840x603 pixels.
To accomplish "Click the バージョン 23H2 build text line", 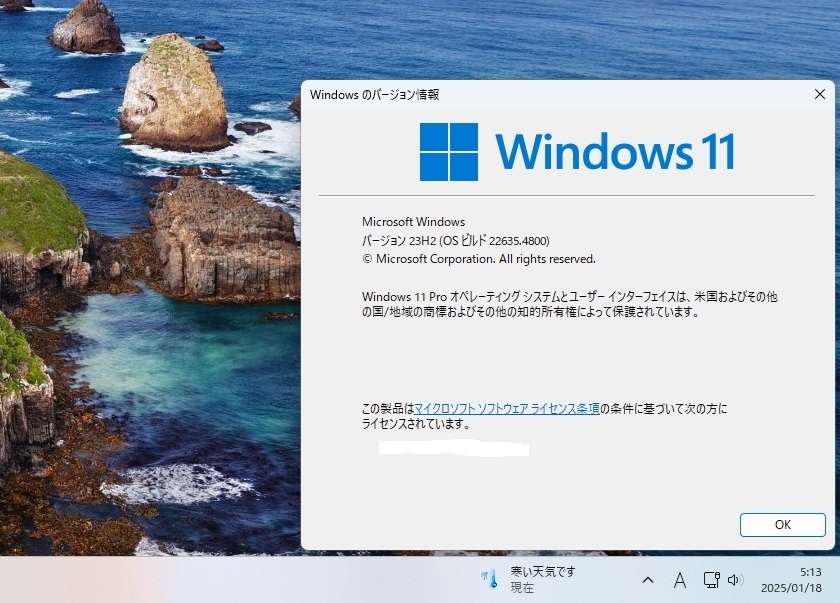I will pyautogui.click(x=456, y=240).
